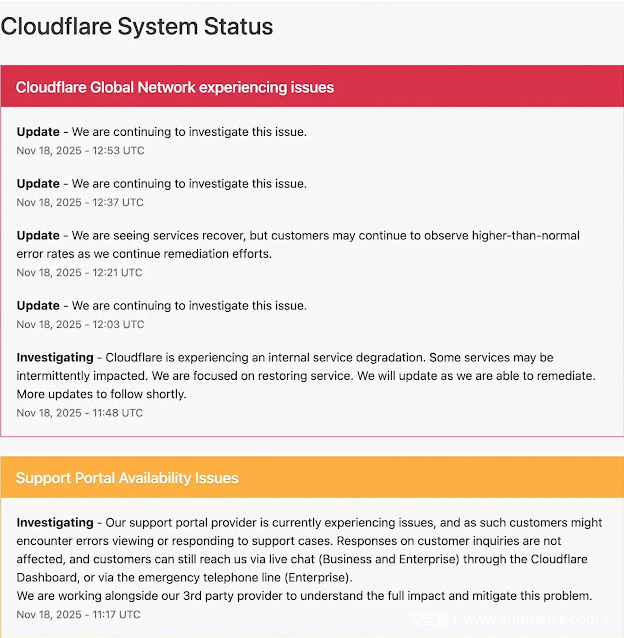This screenshot has width=624, height=638.
Task: Click the bold Investigating label in Global Network incident
Action: click(55, 357)
